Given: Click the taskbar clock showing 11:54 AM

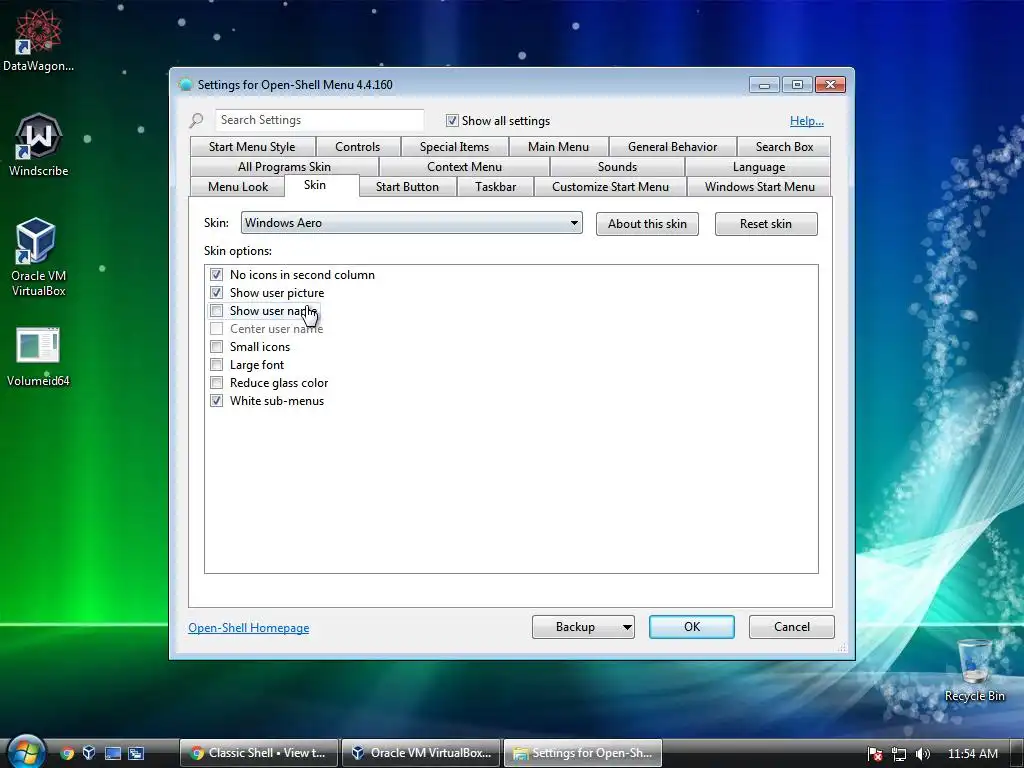Looking at the screenshot, I should pyautogui.click(x=972, y=754).
